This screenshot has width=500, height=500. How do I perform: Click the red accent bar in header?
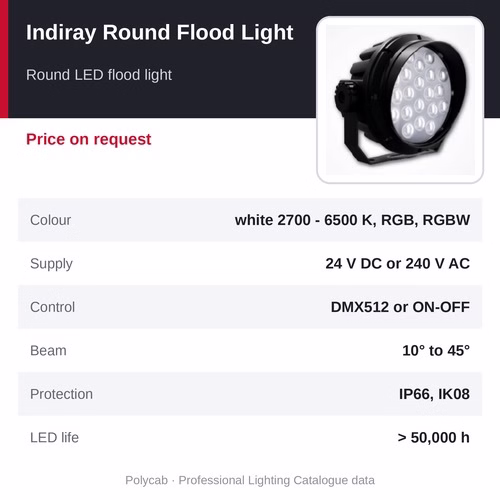point(4,59)
